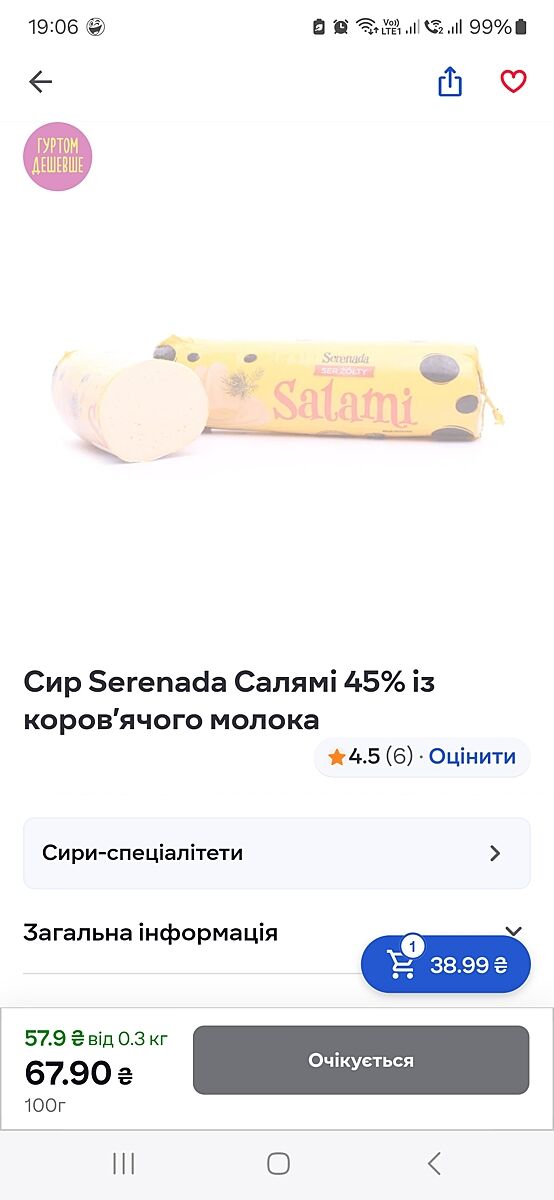Tap the shopping cart icon
554x1200 pixels.
[402, 967]
